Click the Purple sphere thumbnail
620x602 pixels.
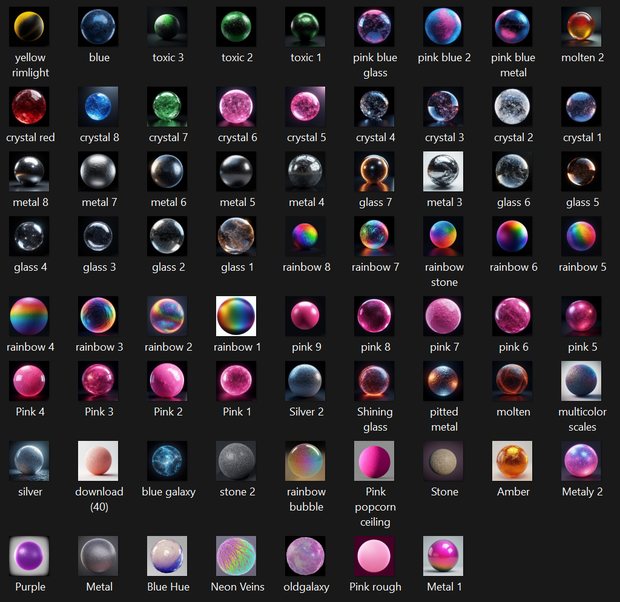29,556
